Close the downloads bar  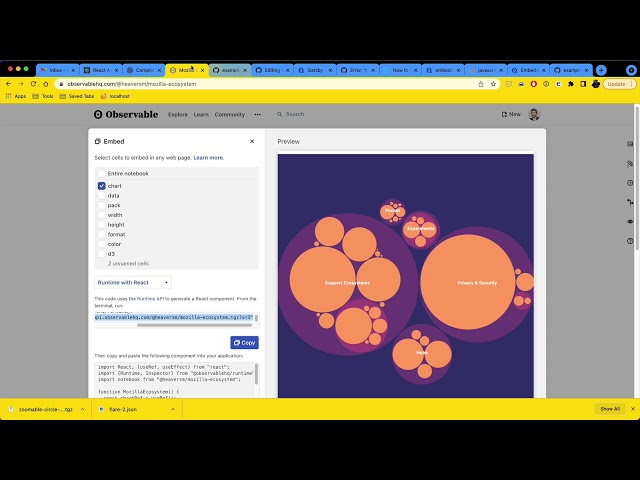click(x=633, y=409)
